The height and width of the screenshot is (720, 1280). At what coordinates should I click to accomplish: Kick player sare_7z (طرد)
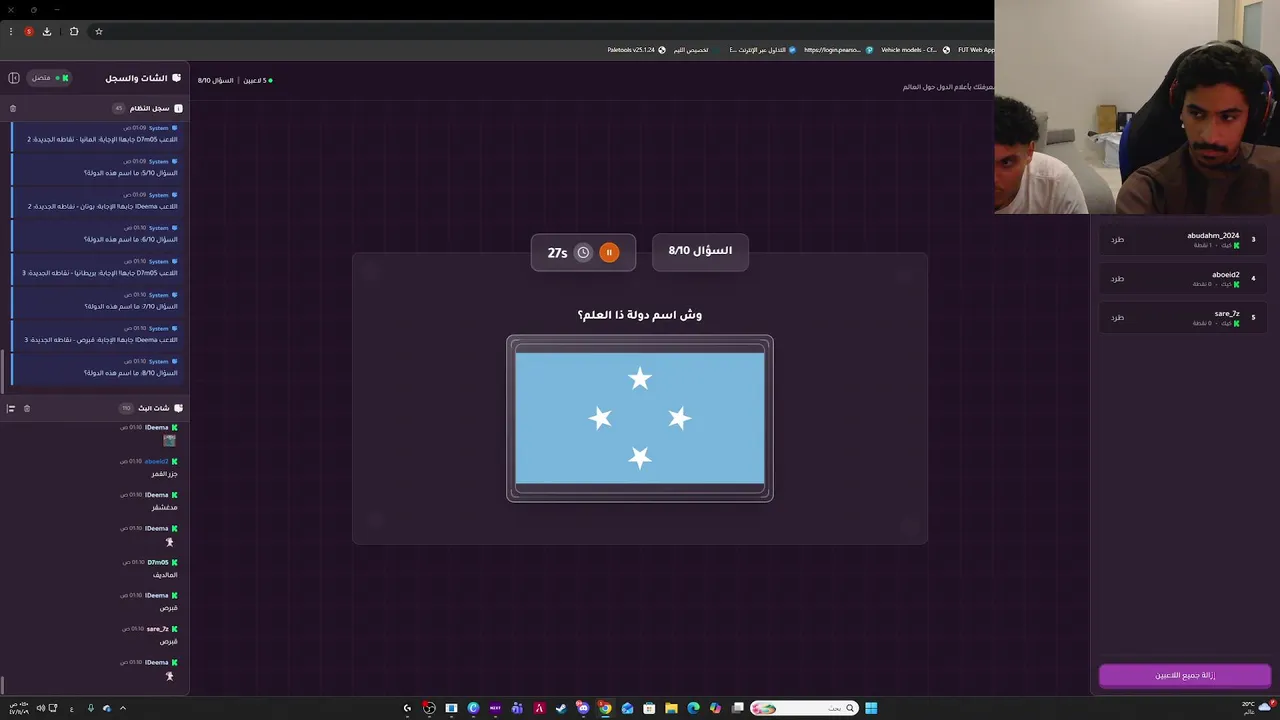click(1117, 318)
